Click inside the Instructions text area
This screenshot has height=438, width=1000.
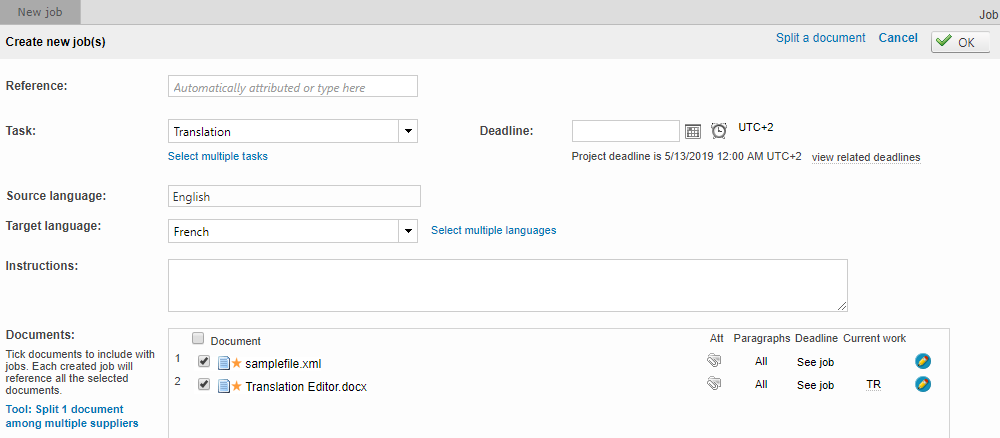[x=507, y=285]
